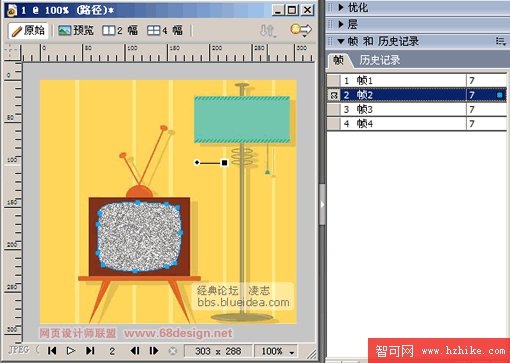The width and height of the screenshot is (510, 363).
Task: Click the gradient square handle on canvas
Action: pos(224,163)
